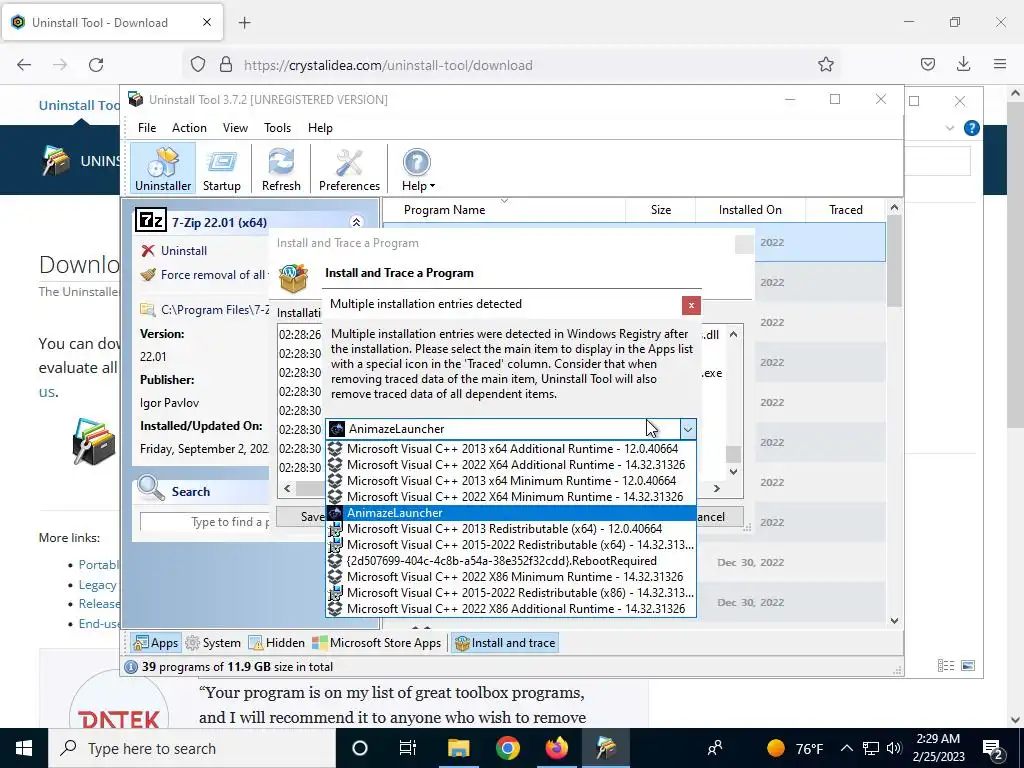Sort by Program Name column
This screenshot has height=768, width=1024.
pyautogui.click(x=504, y=210)
